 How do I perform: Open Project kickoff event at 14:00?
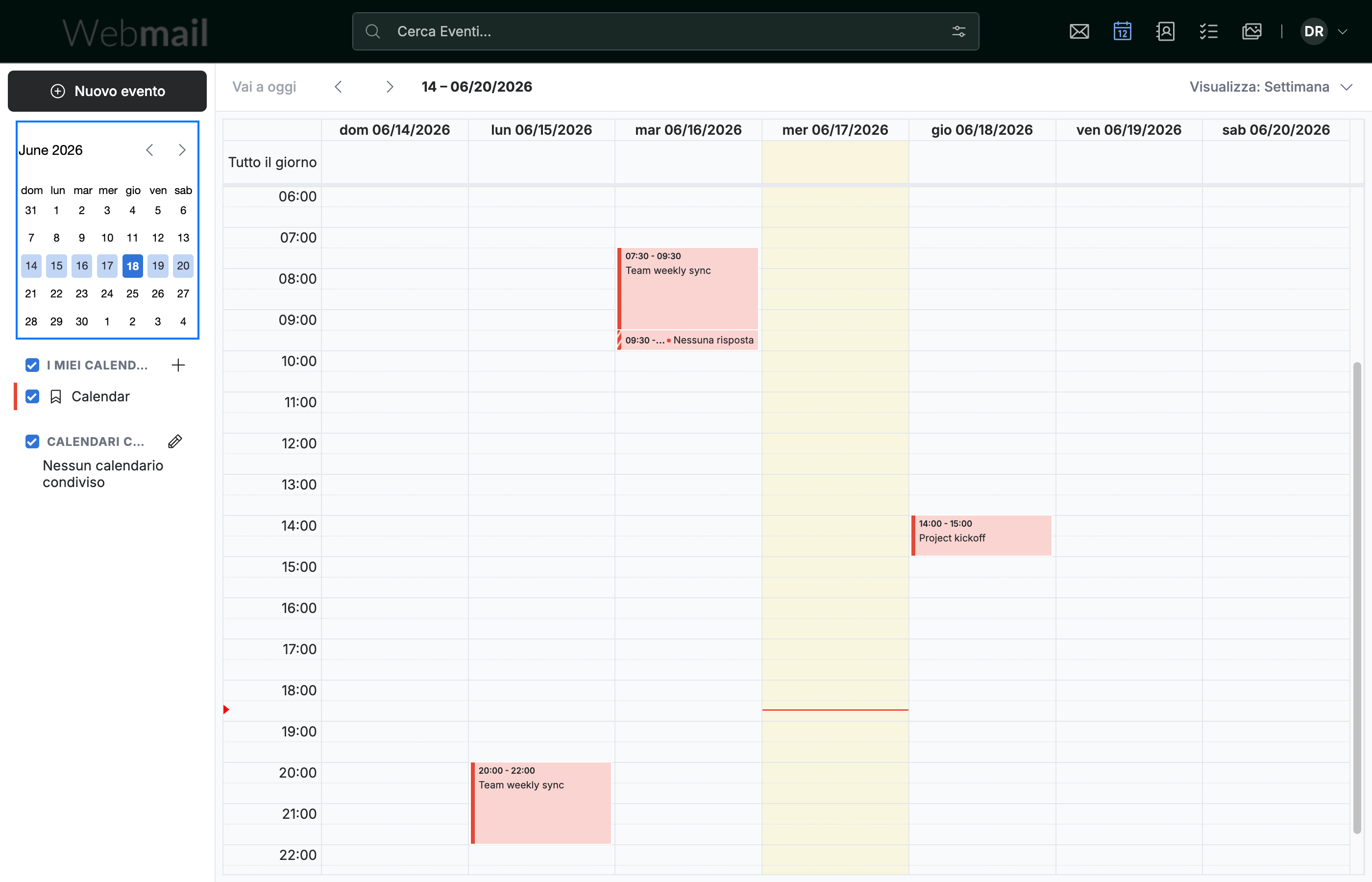(981, 536)
